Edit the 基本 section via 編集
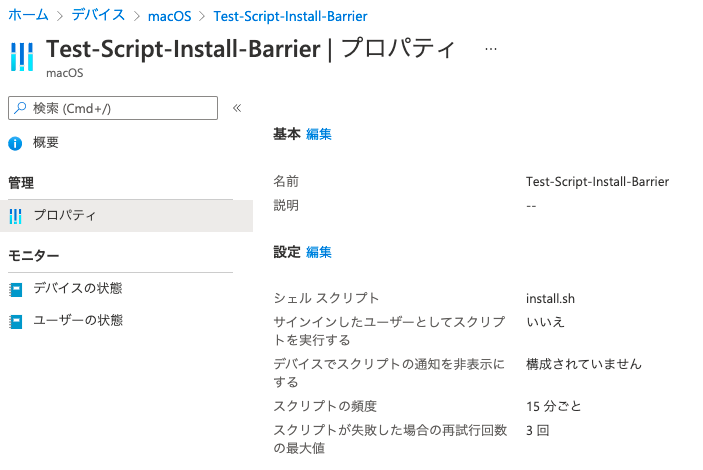 point(319,134)
